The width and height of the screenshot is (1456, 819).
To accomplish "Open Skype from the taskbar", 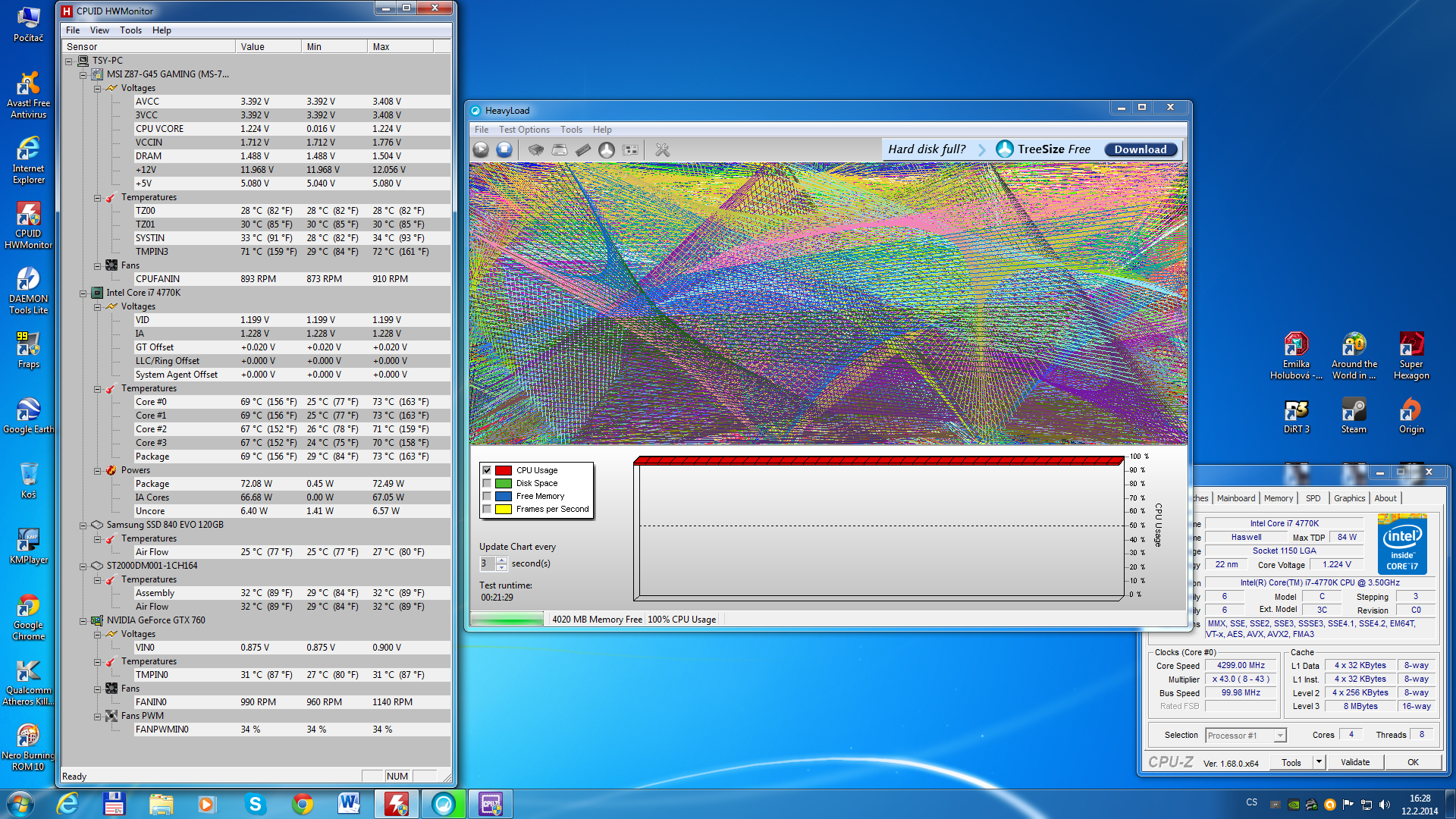I will 255,804.
